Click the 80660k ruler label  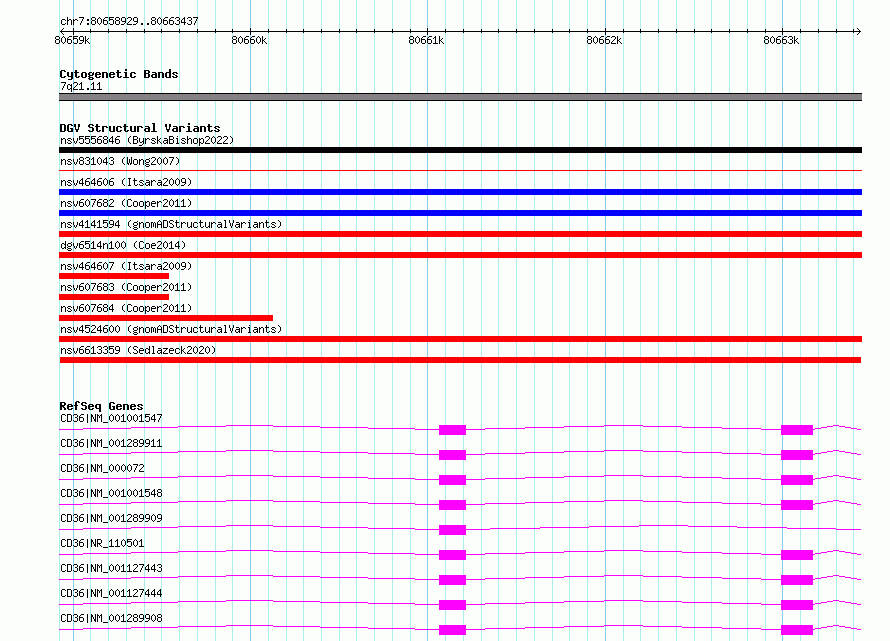pos(249,40)
